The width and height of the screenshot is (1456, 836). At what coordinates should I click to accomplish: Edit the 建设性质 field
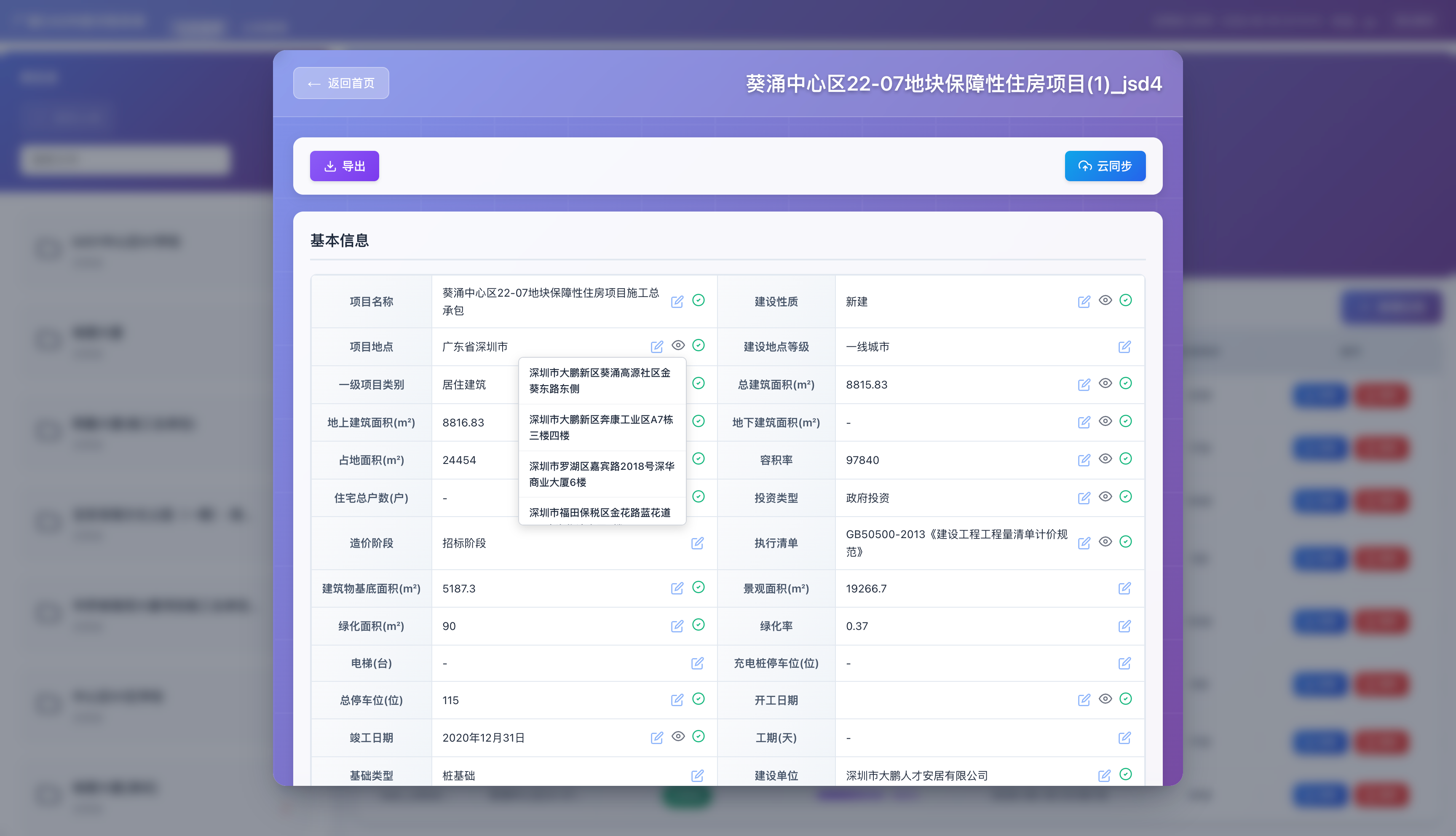point(1084,301)
